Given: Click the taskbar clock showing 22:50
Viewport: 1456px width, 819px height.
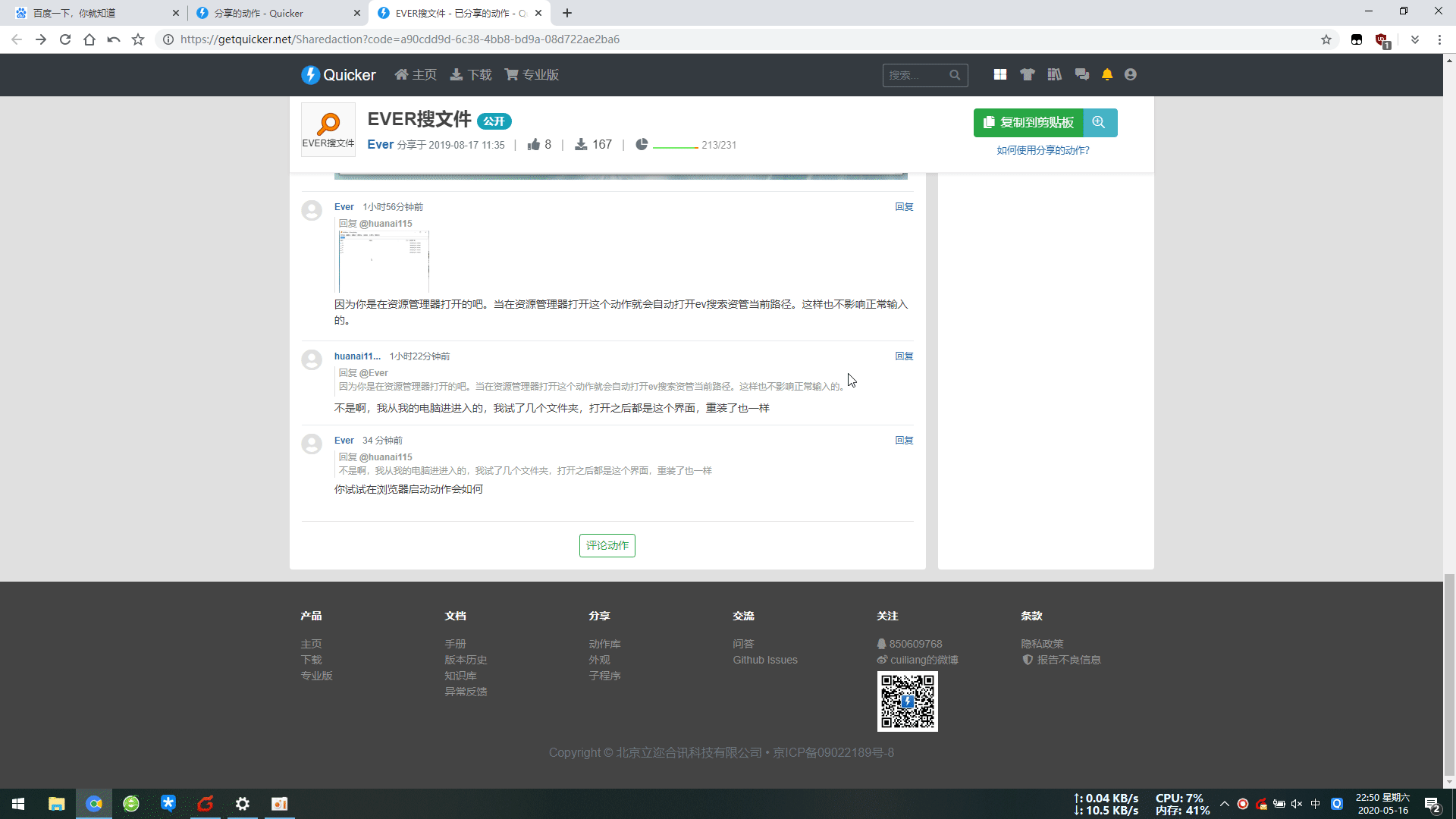Looking at the screenshot, I should click(1382, 804).
